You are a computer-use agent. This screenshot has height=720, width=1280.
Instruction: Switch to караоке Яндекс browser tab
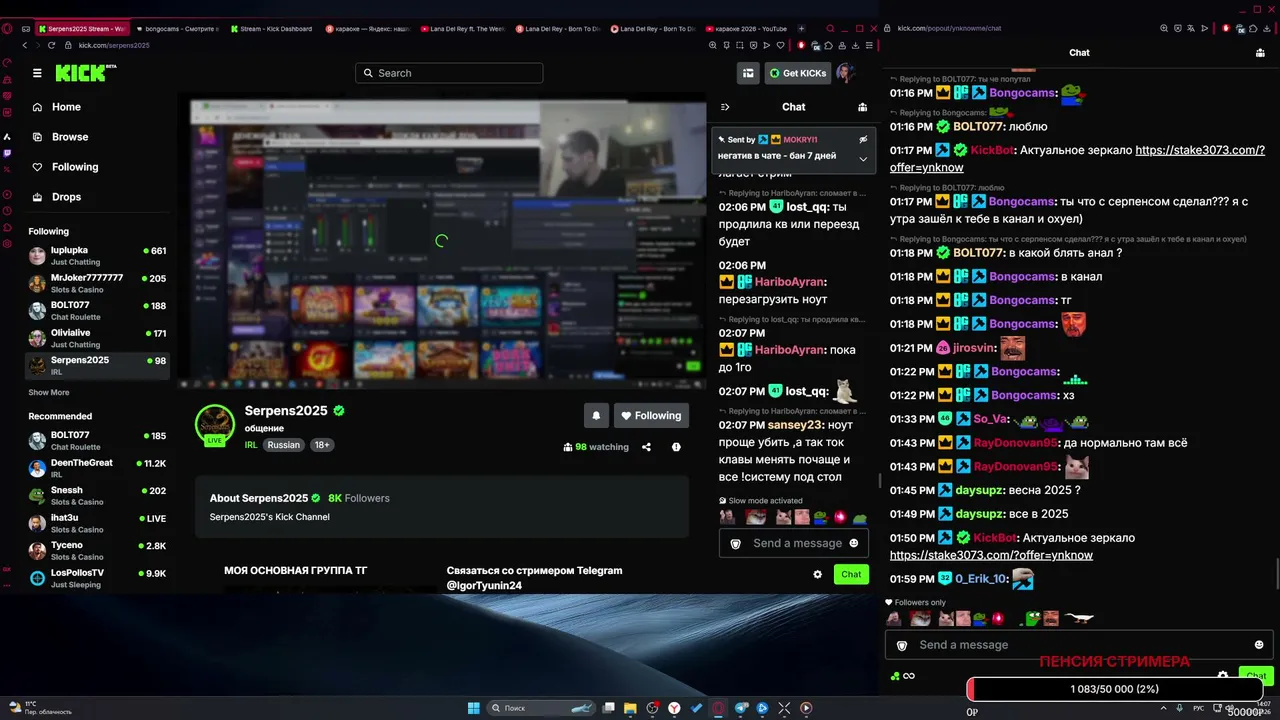click(367, 29)
